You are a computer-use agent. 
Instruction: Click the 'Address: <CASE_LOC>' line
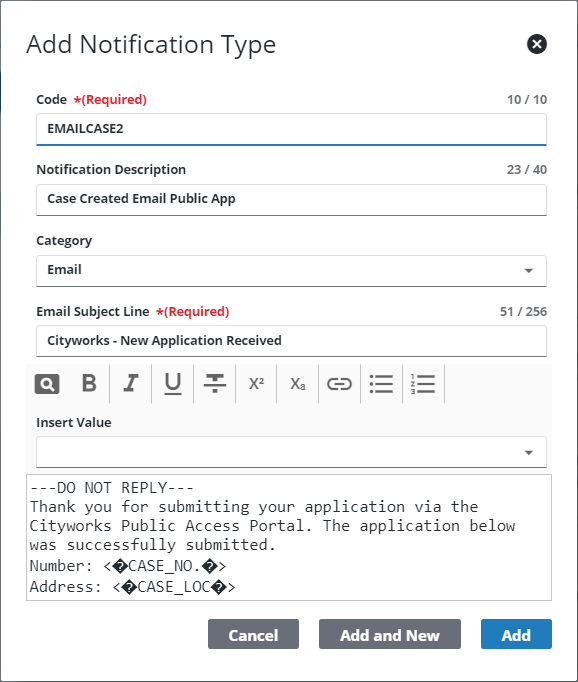click(x=132, y=587)
